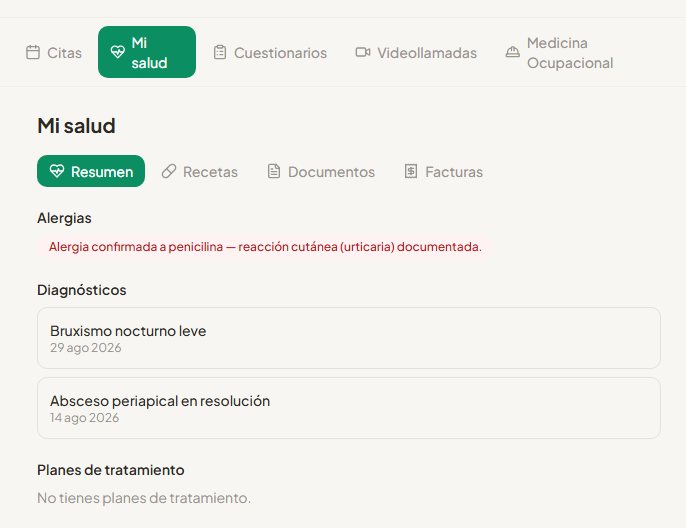Image resolution: width=686 pixels, height=528 pixels.
Task: Click the invoice icon beside Facturas
Action: [x=411, y=171]
